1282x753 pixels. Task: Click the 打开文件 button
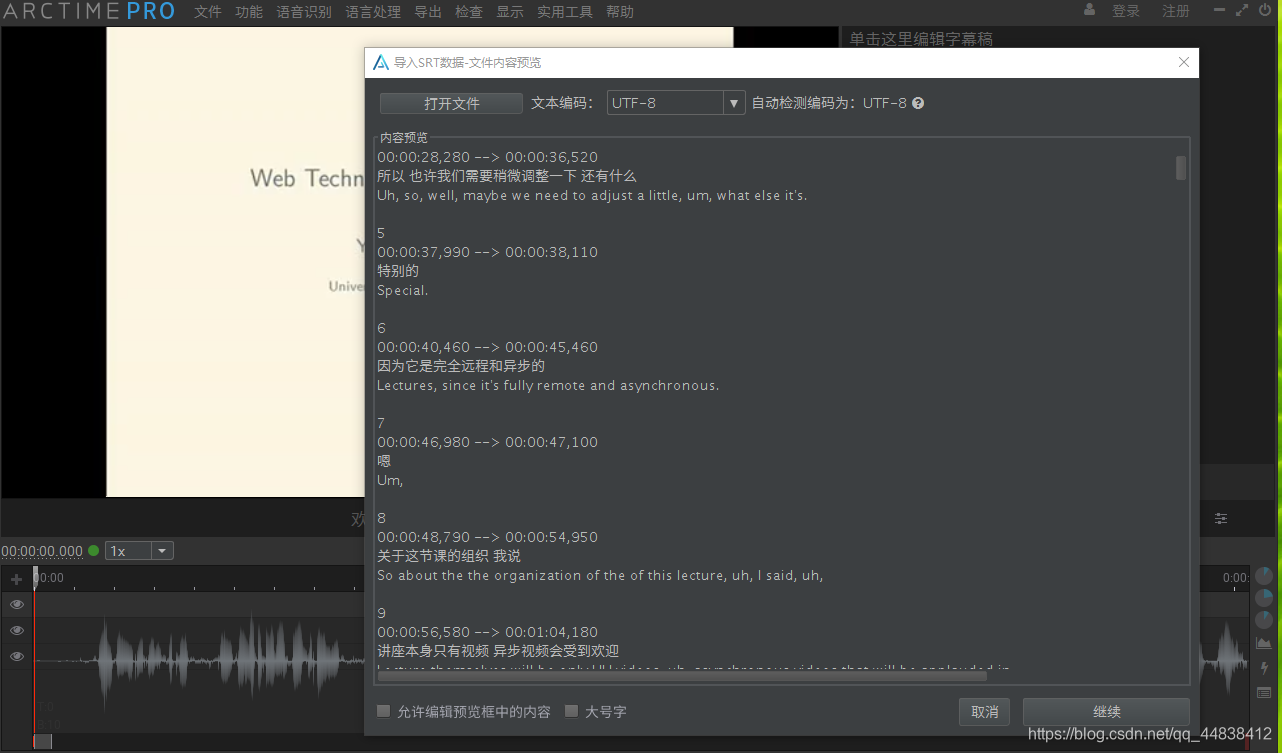point(451,103)
